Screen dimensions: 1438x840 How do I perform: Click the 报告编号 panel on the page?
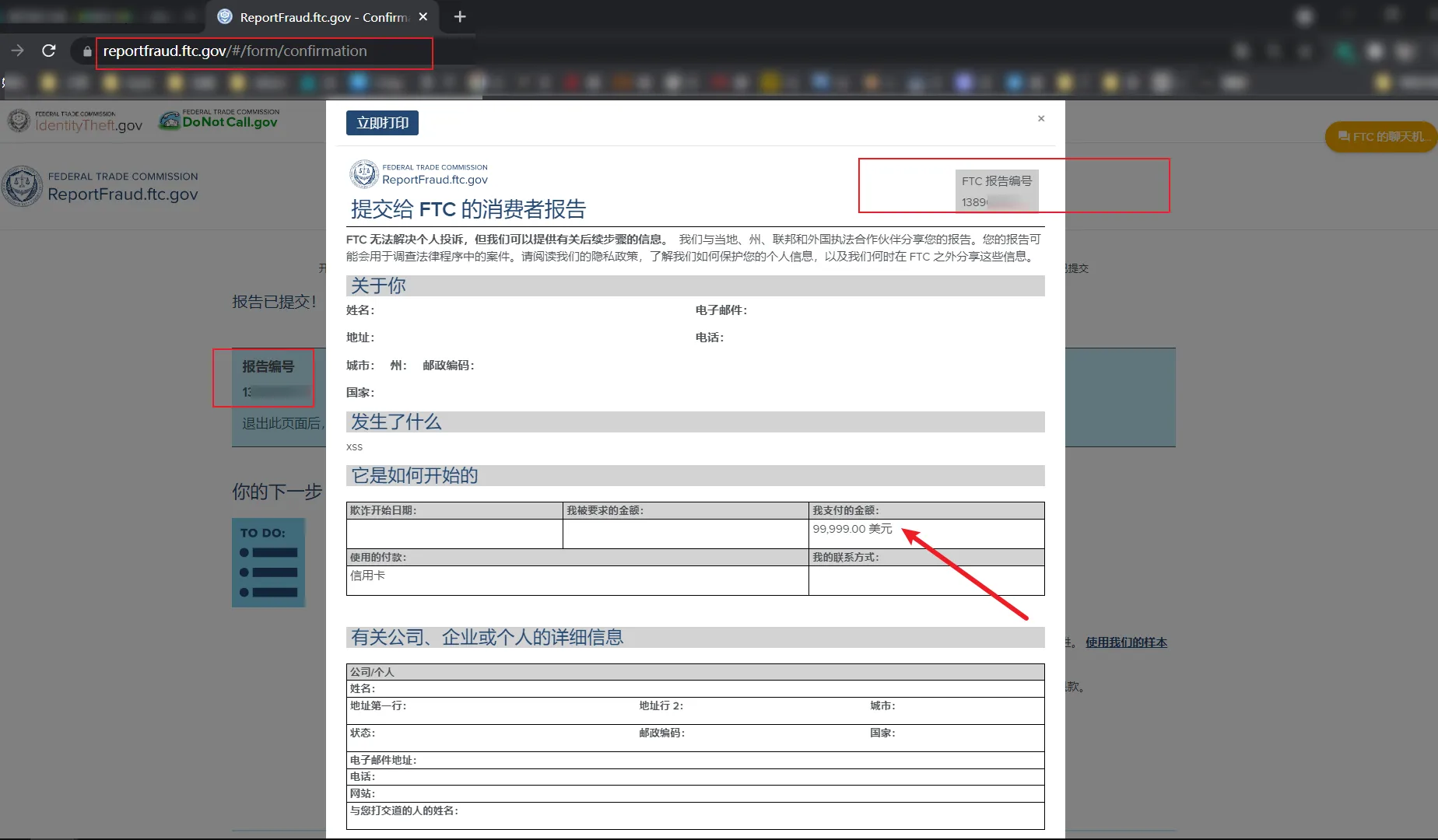(x=268, y=377)
